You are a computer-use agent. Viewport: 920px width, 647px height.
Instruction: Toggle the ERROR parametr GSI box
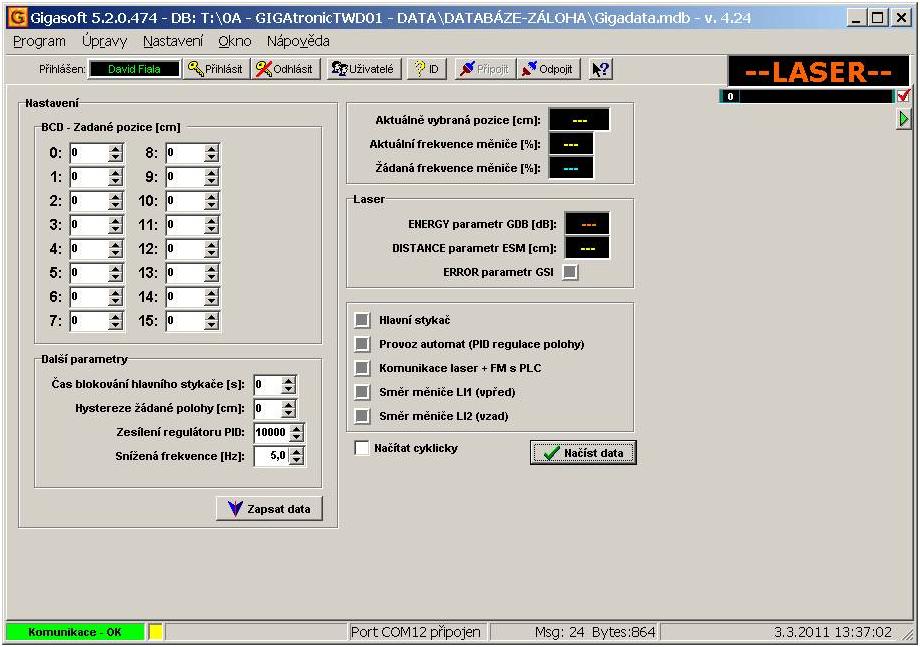[x=570, y=272]
